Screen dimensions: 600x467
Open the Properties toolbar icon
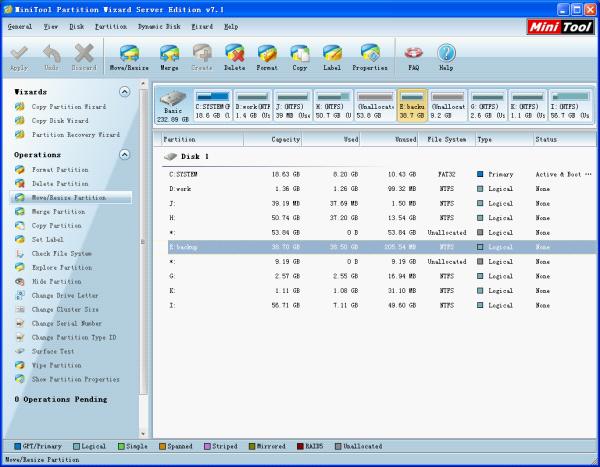pos(370,57)
